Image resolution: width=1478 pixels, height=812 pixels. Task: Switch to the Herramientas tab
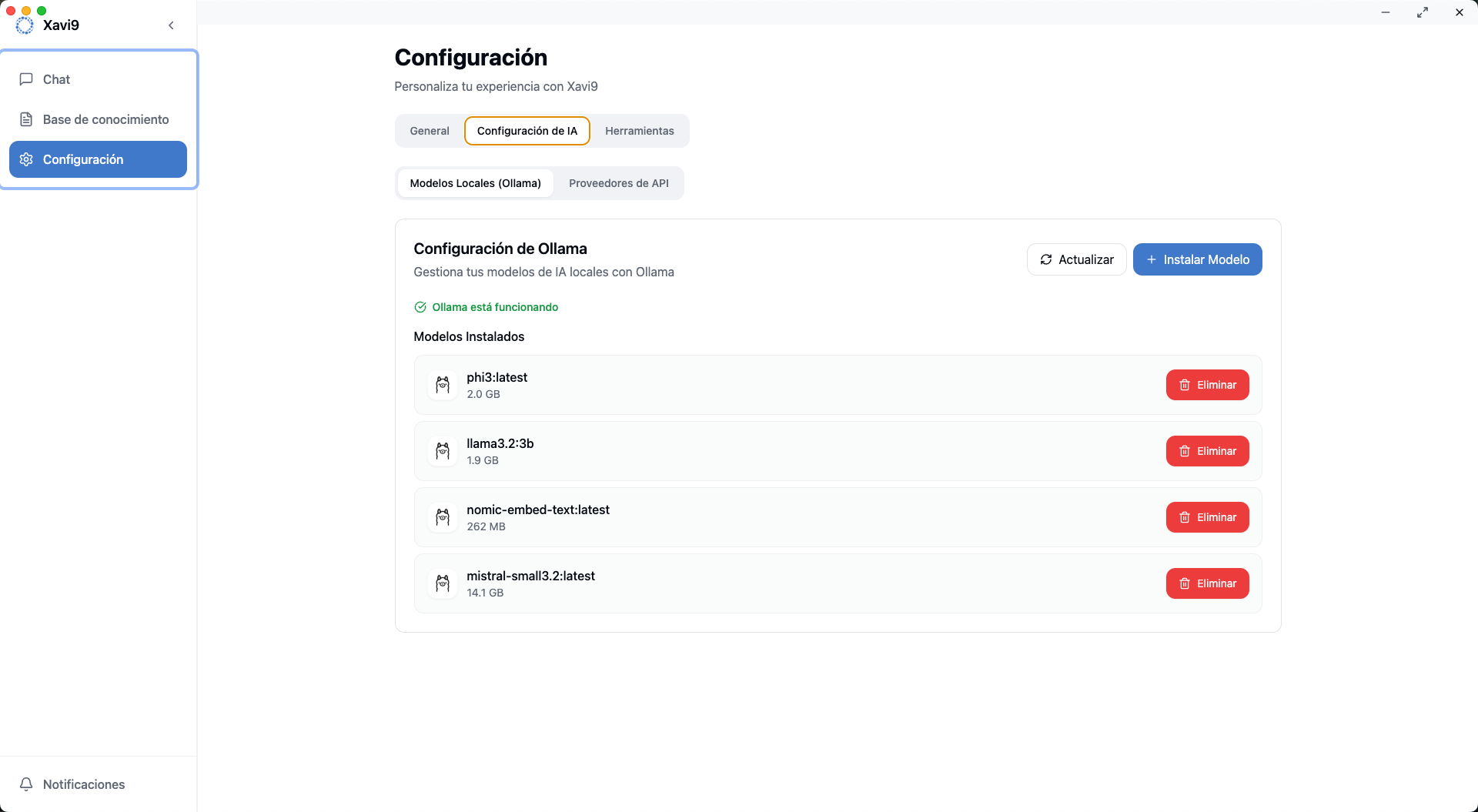pyautogui.click(x=639, y=131)
